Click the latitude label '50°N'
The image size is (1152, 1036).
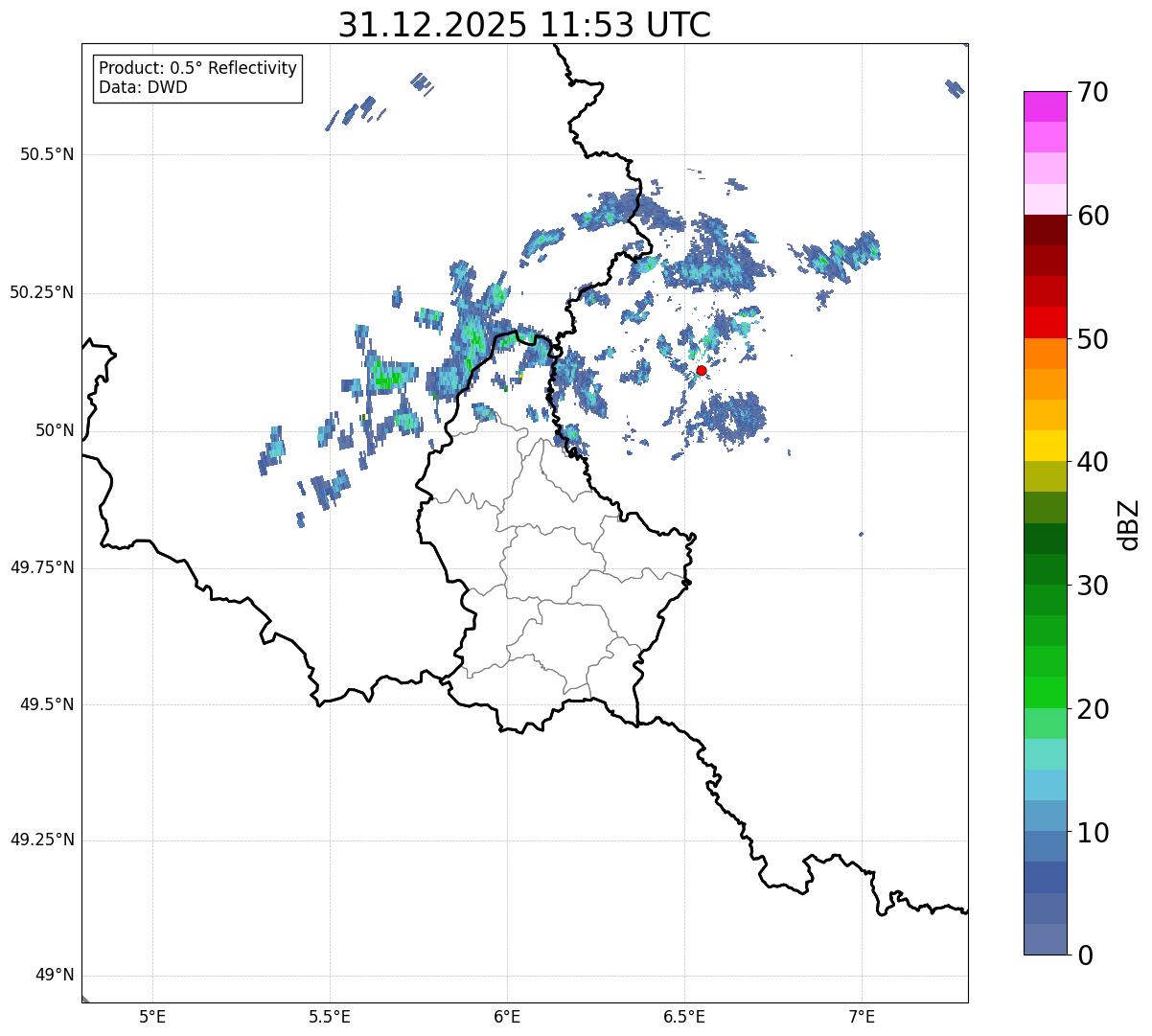[x=55, y=430]
